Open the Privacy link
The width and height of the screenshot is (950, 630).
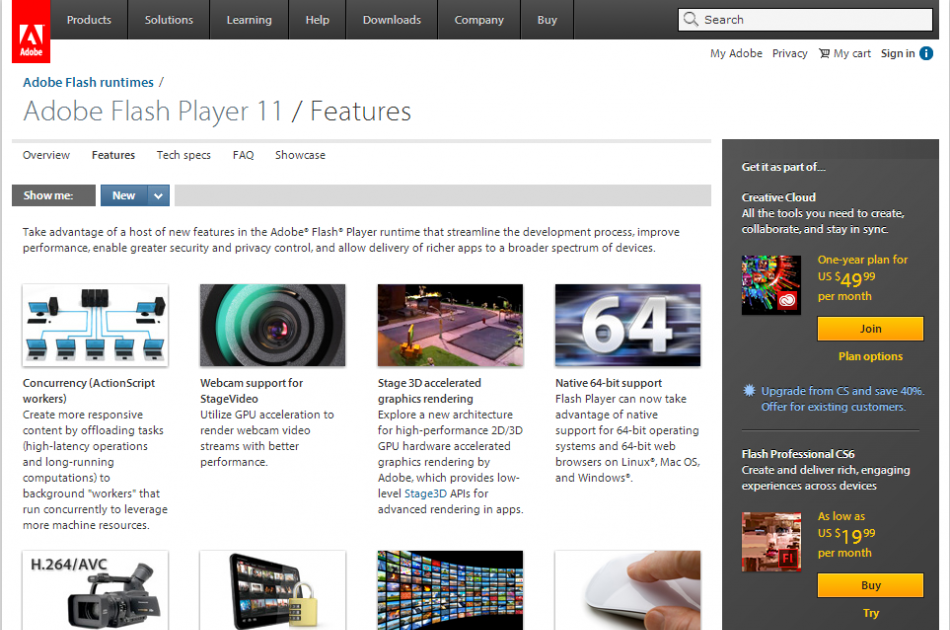(x=789, y=53)
